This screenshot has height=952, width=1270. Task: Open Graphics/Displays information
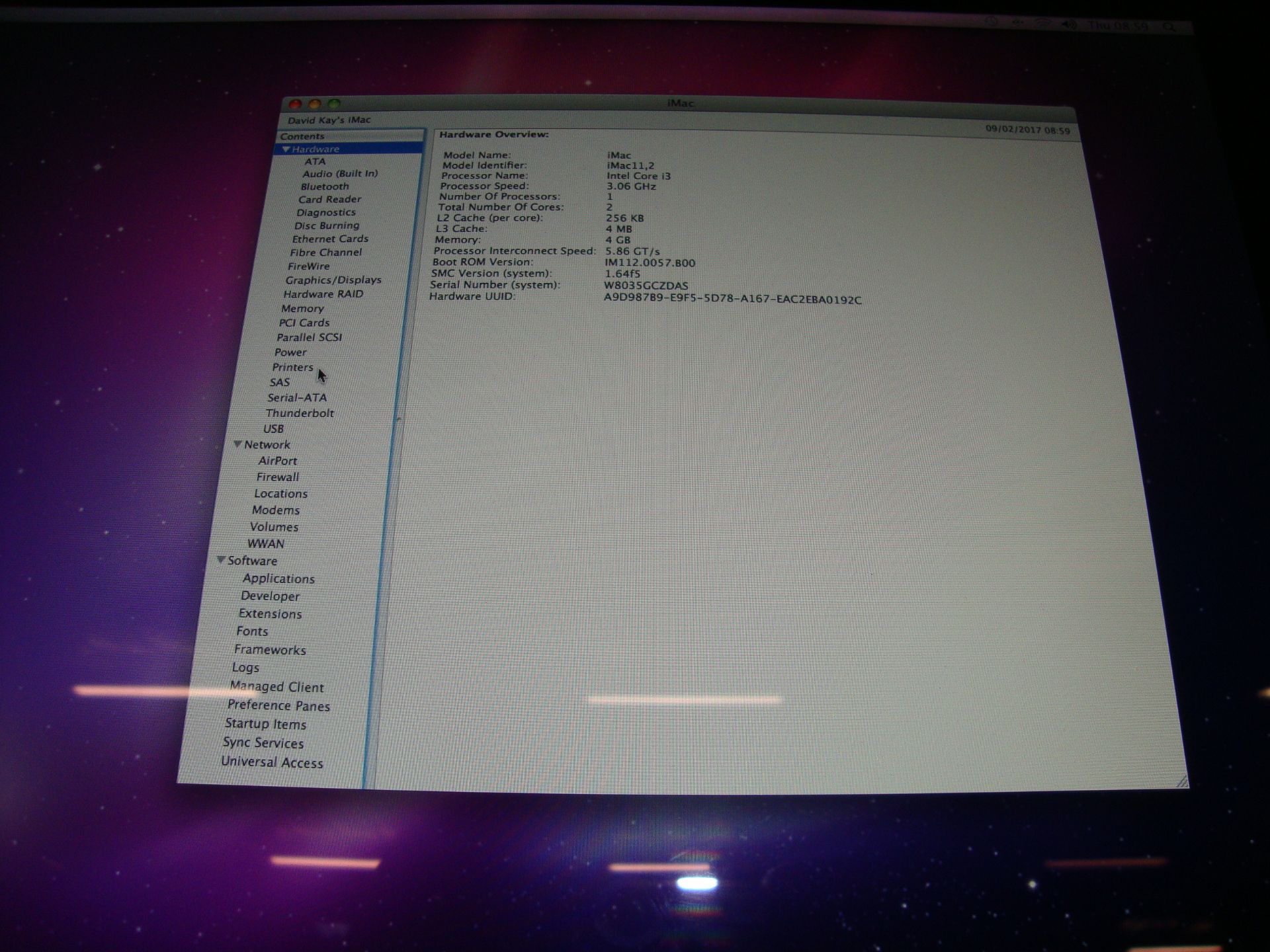333,280
